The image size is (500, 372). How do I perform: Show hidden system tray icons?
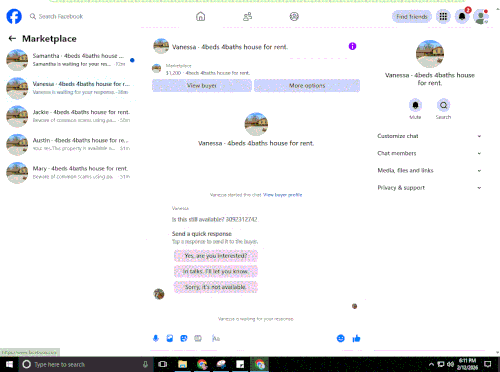pyautogui.click(x=431, y=364)
